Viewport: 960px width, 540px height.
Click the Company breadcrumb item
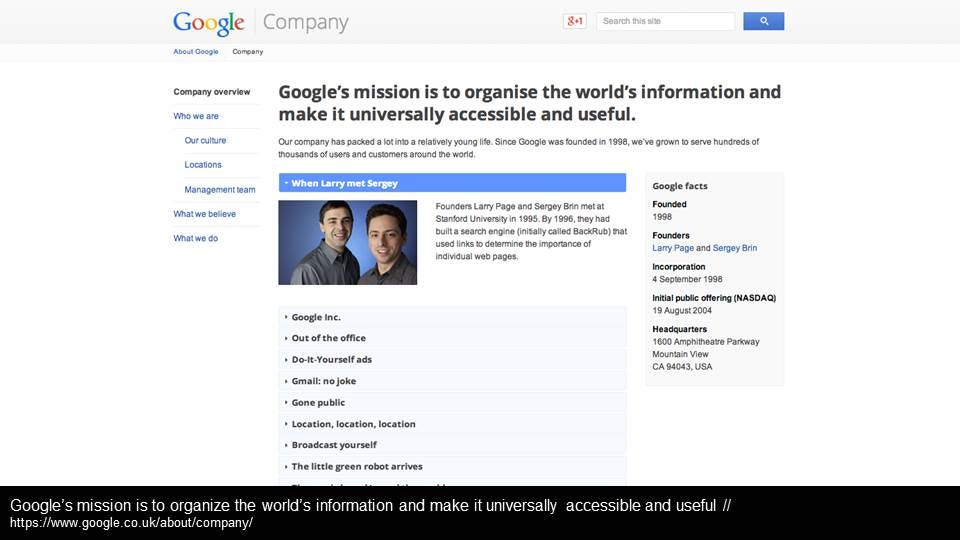tap(247, 51)
